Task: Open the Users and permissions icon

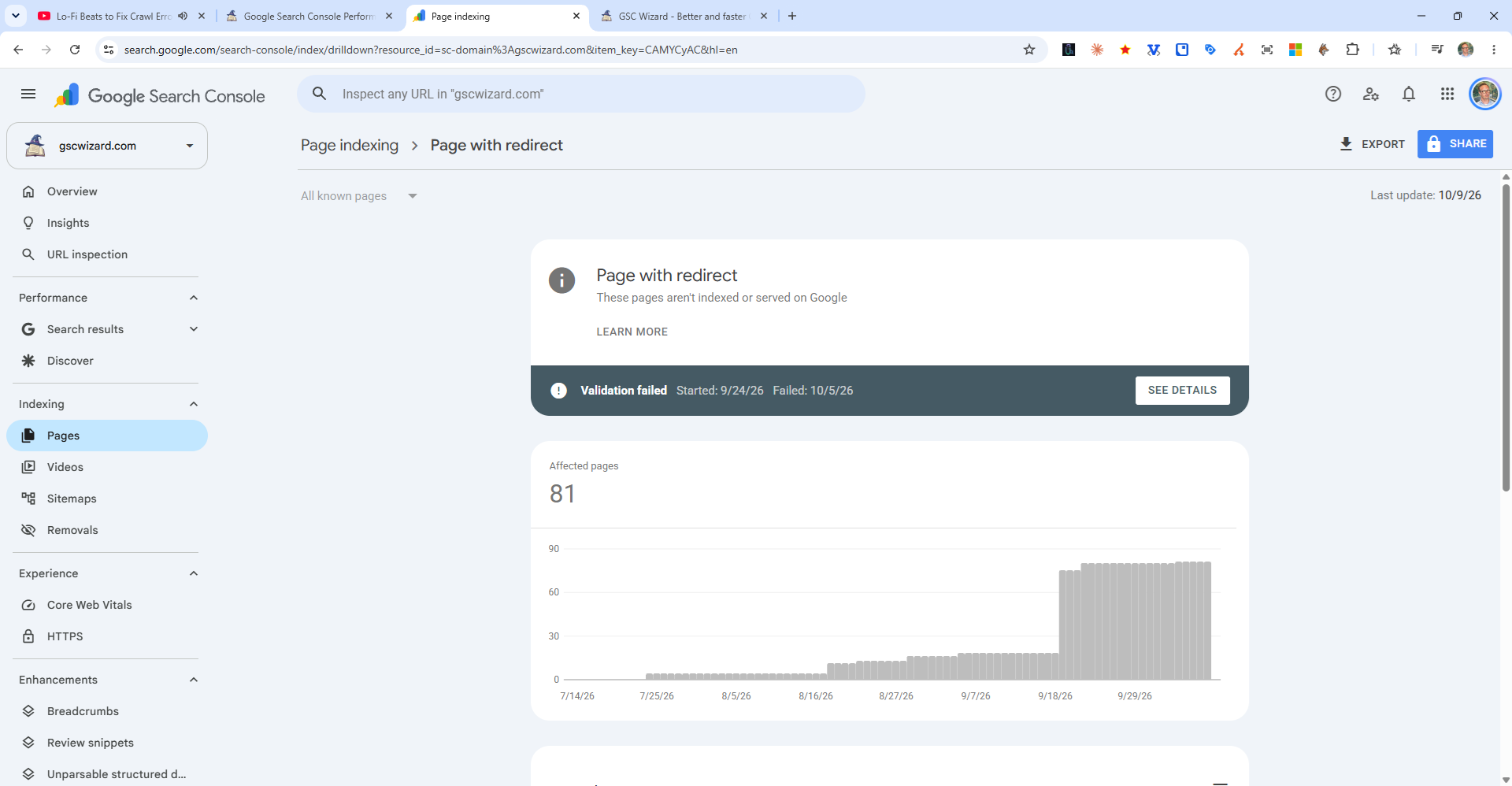Action: pos(1371,95)
